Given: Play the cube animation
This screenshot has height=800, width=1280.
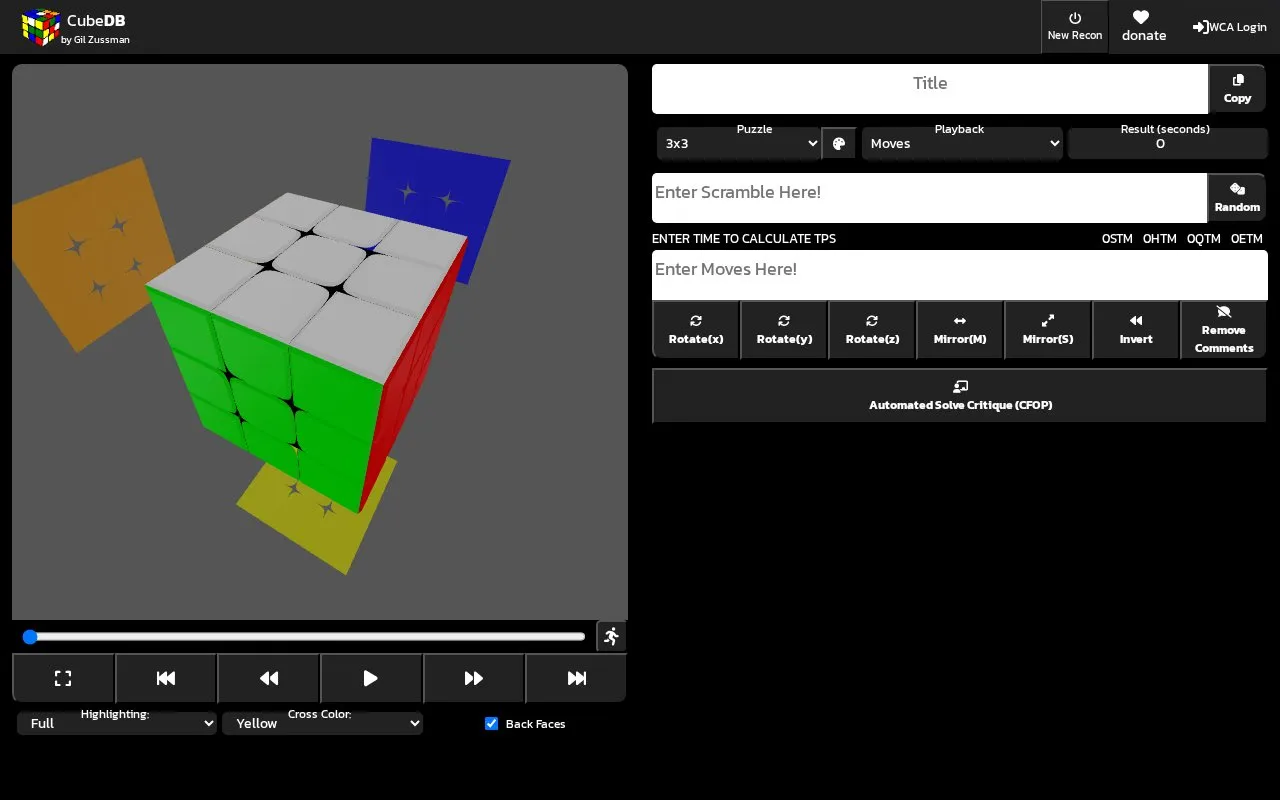Looking at the screenshot, I should pos(371,678).
